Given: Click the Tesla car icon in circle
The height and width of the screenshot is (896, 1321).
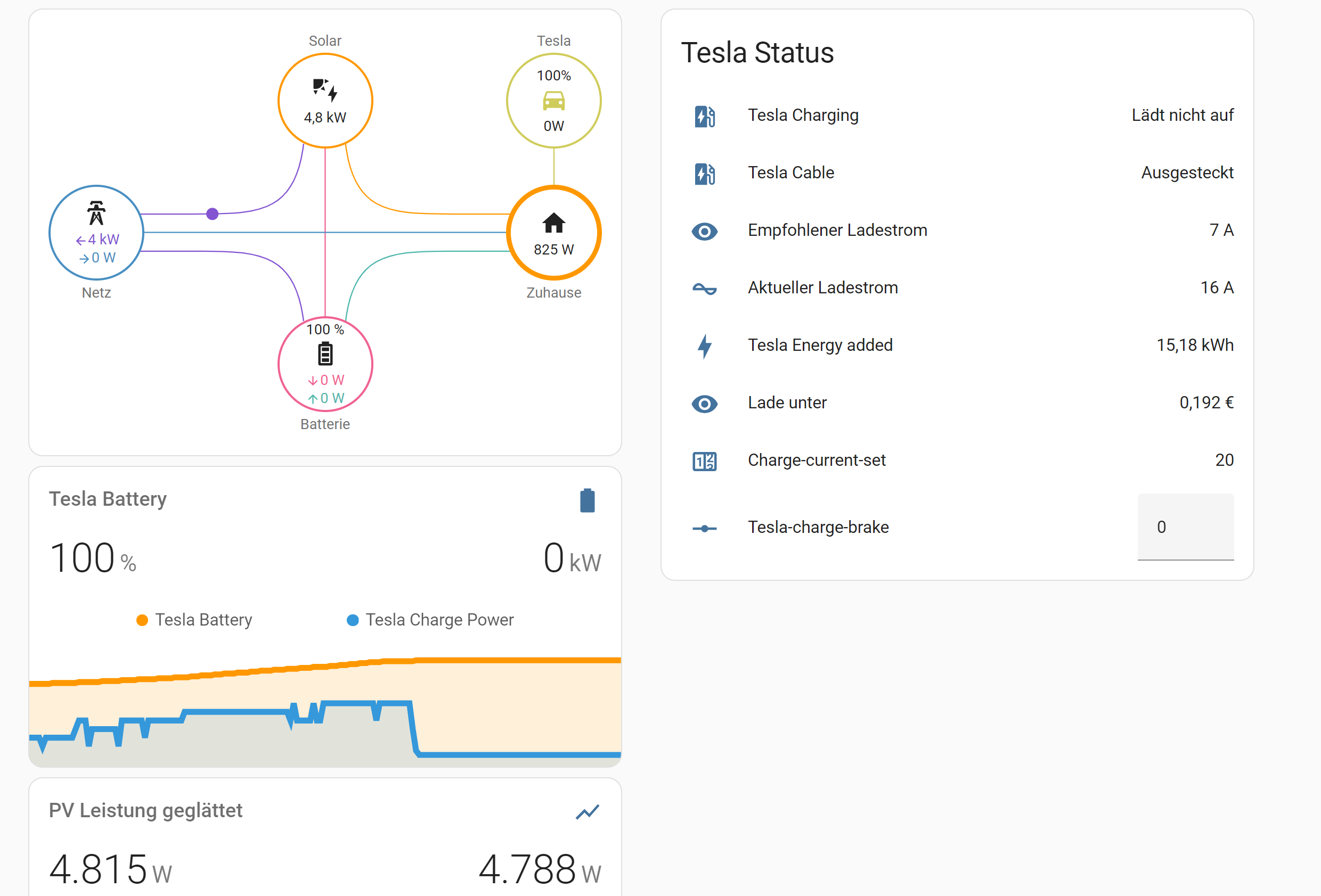Looking at the screenshot, I should pyautogui.click(x=553, y=101).
